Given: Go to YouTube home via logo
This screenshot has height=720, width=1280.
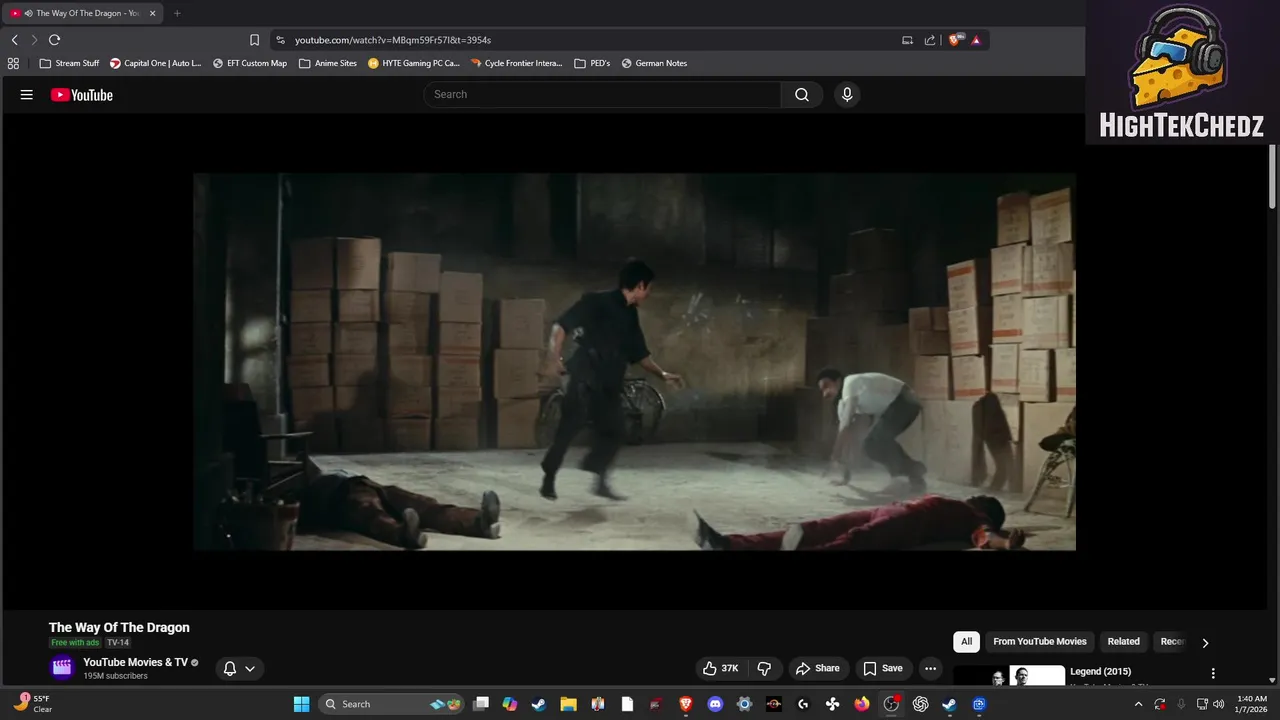Looking at the screenshot, I should point(82,95).
